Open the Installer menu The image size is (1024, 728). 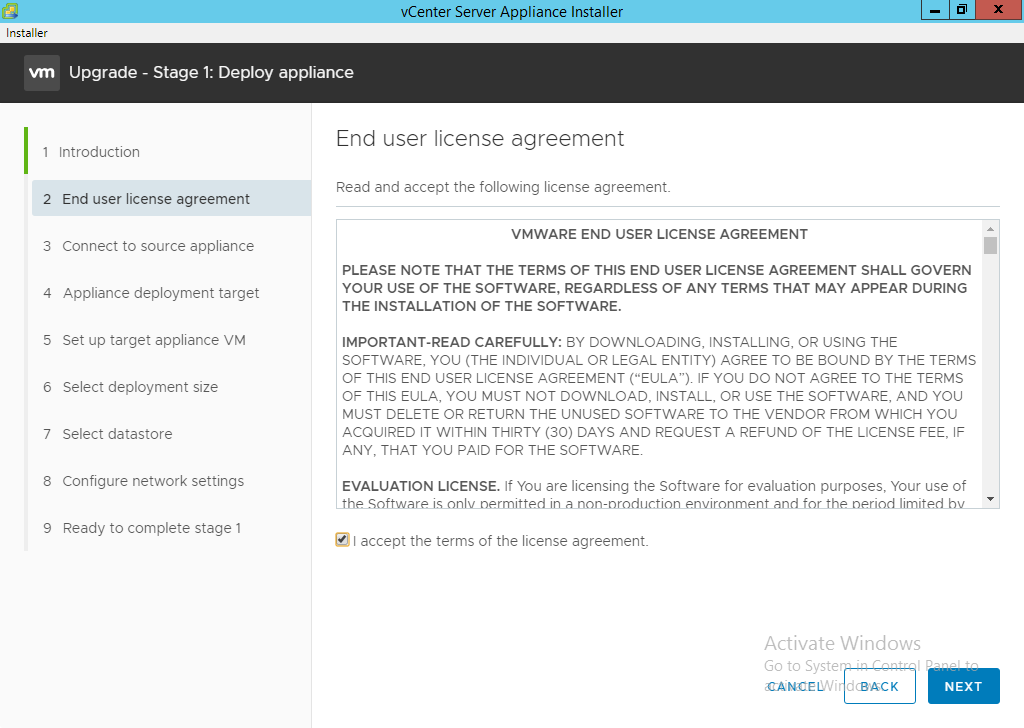point(27,33)
